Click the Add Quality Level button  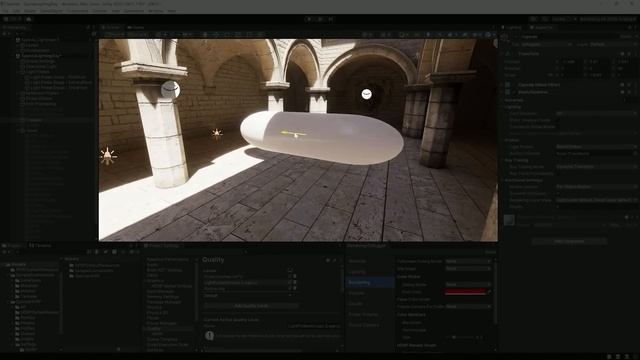point(251,306)
